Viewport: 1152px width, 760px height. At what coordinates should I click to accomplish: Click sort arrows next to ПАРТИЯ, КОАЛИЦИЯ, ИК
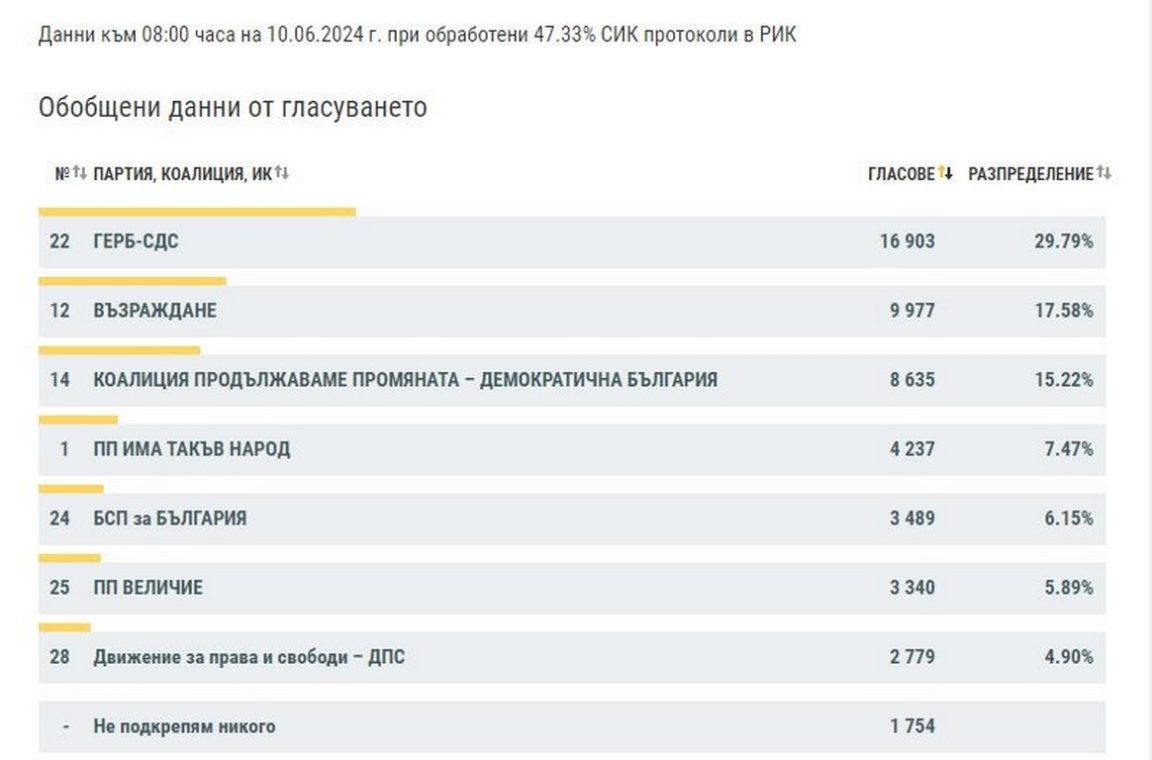click(x=282, y=174)
